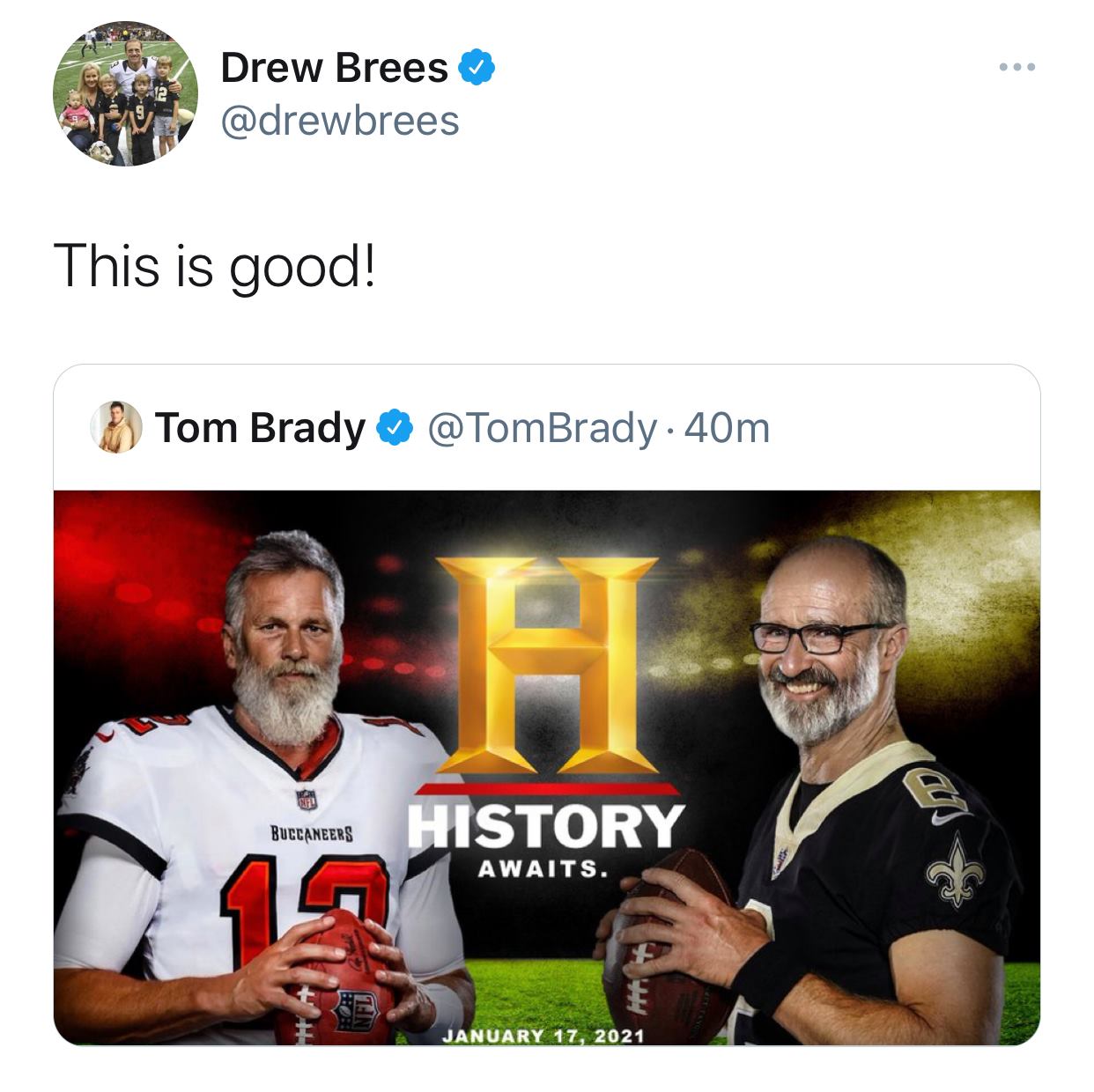Open Tom Brady's small avatar
The width and height of the screenshot is (1094, 1092).
tap(116, 427)
